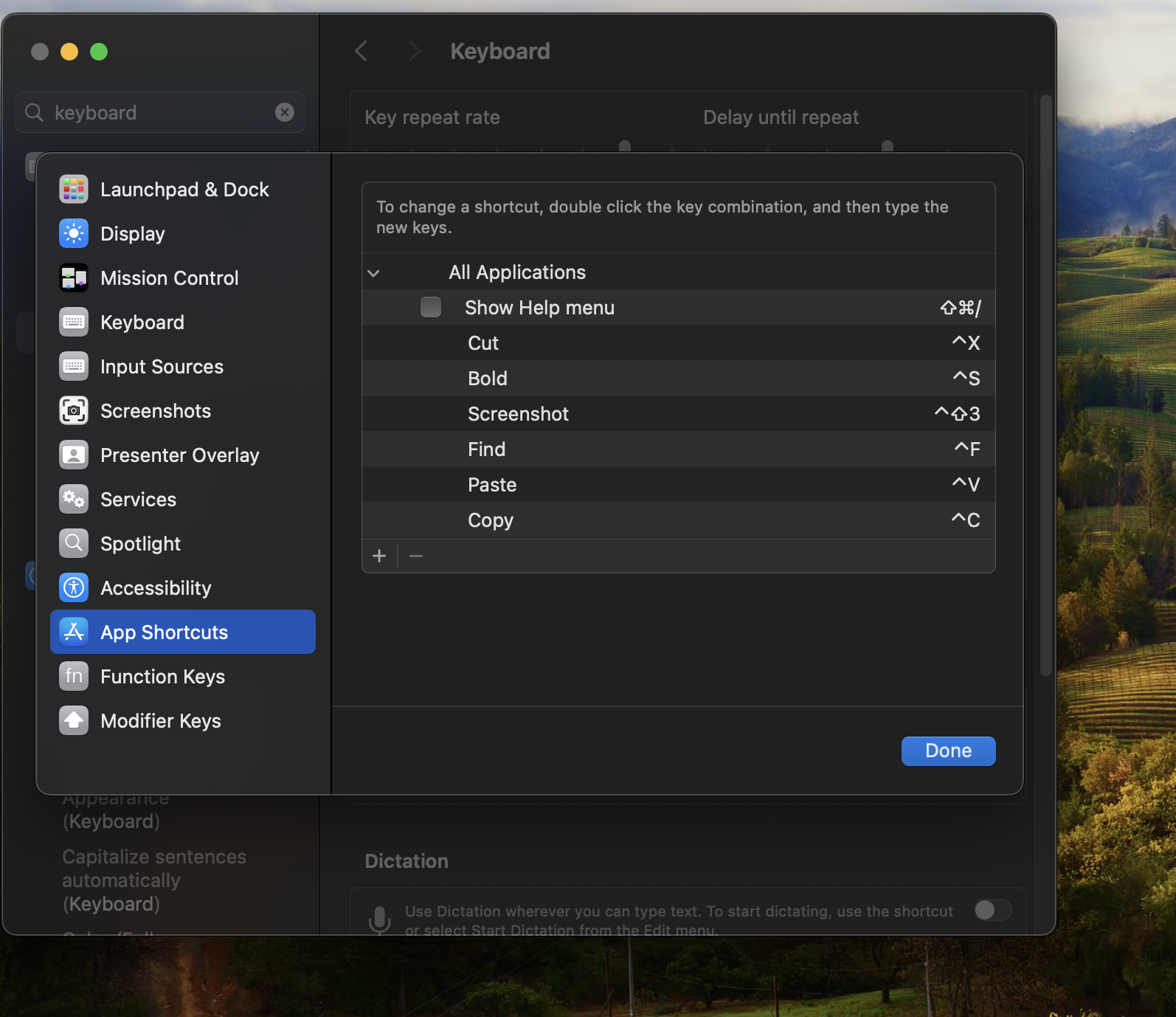Click the Services gears icon

[74, 499]
